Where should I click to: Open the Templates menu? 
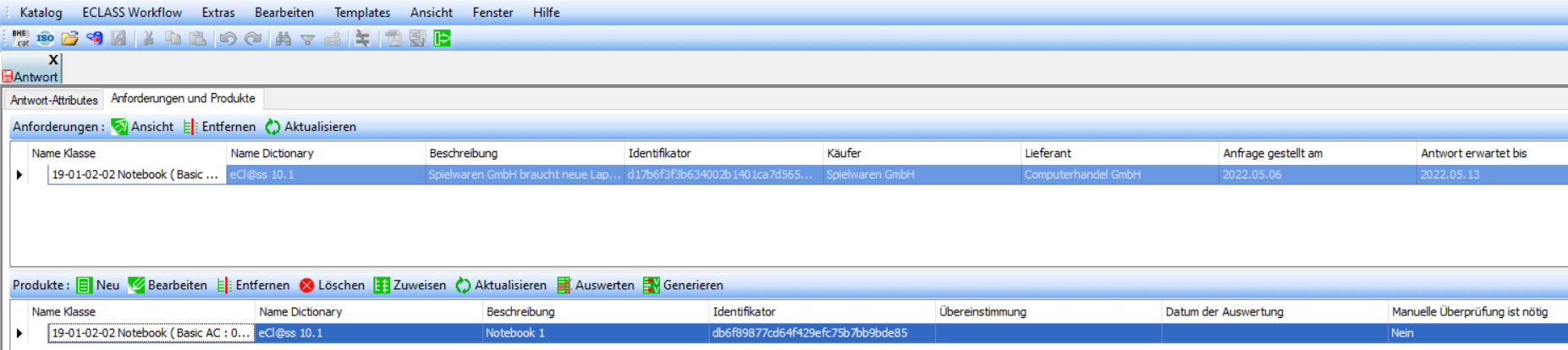pos(361,13)
